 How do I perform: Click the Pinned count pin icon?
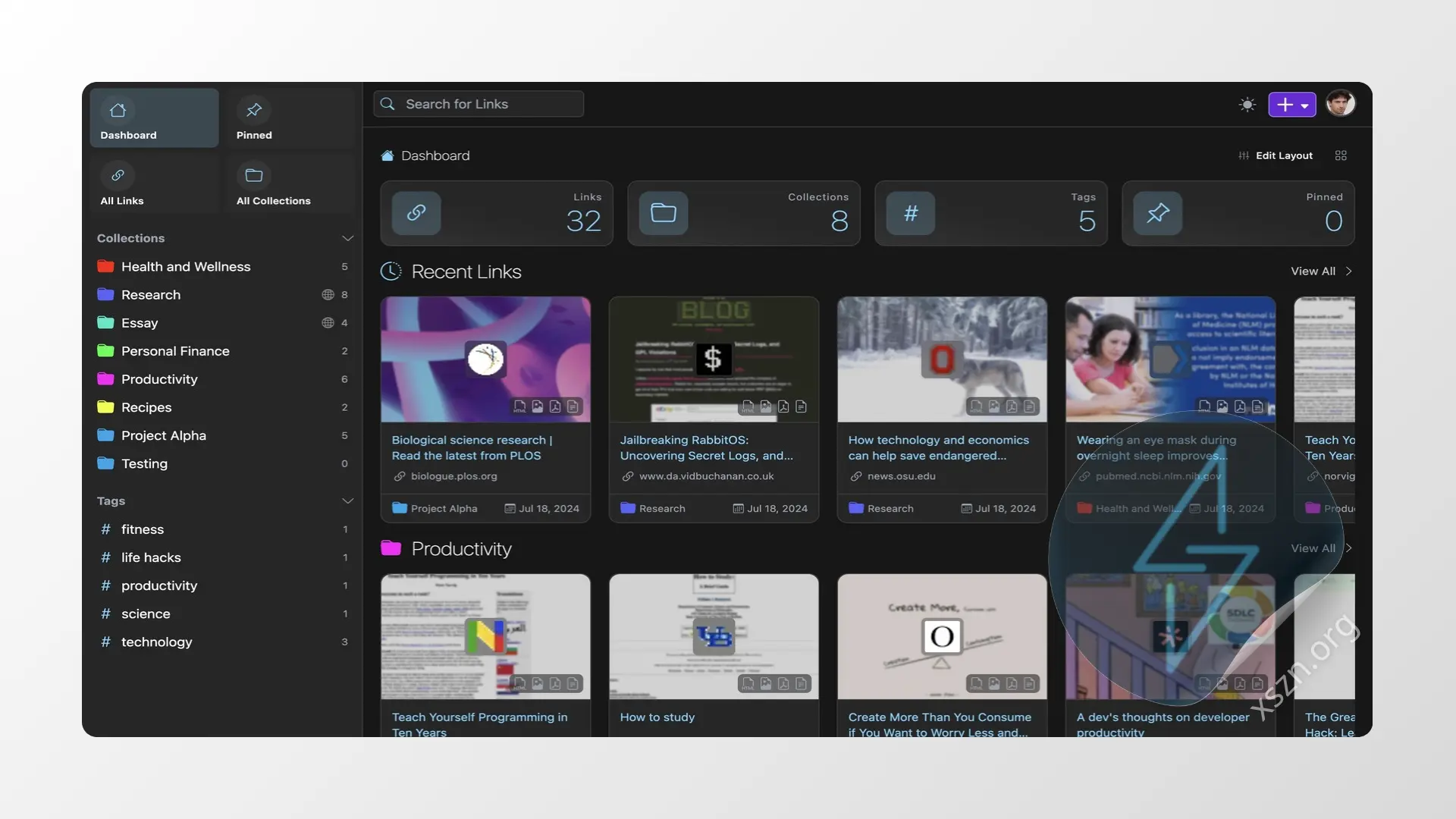point(1158,213)
